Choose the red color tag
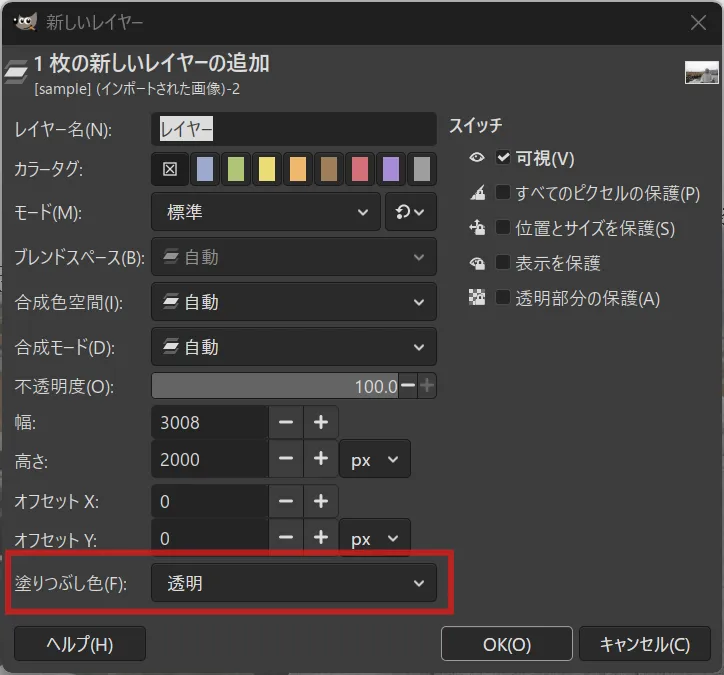The image size is (724, 675). click(360, 169)
